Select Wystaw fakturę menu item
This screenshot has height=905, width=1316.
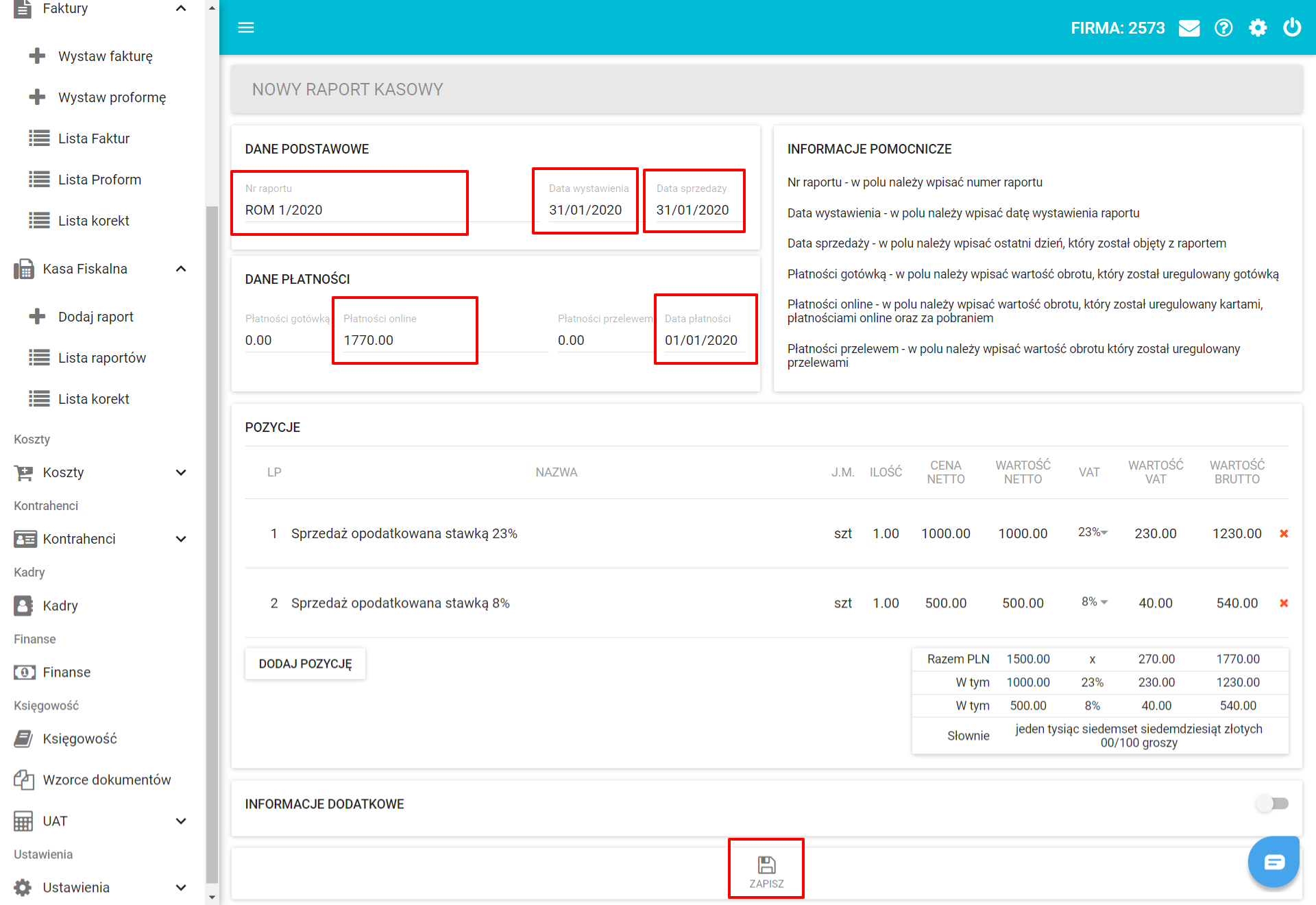(x=105, y=56)
